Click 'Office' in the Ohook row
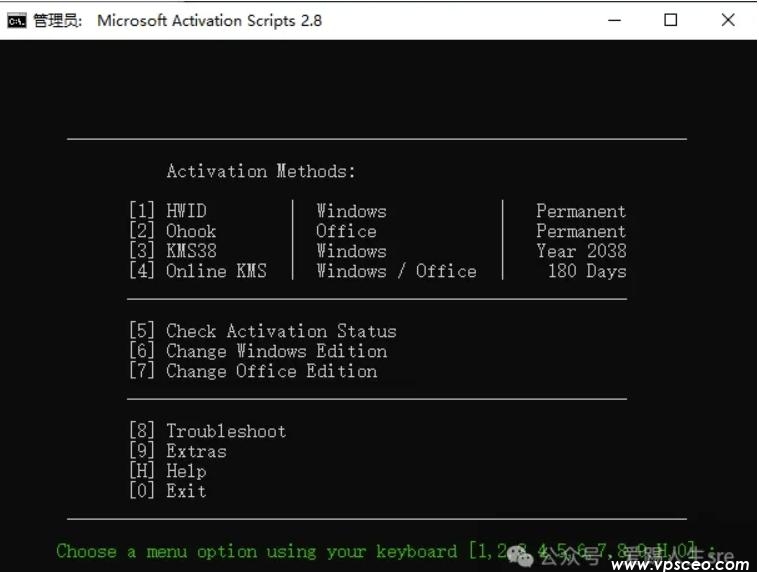Image resolution: width=759 pixels, height=572 pixels. click(x=346, y=231)
